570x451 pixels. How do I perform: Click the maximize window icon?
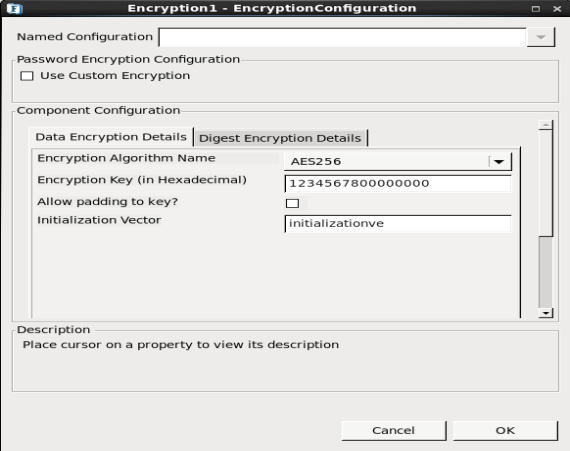(x=535, y=9)
